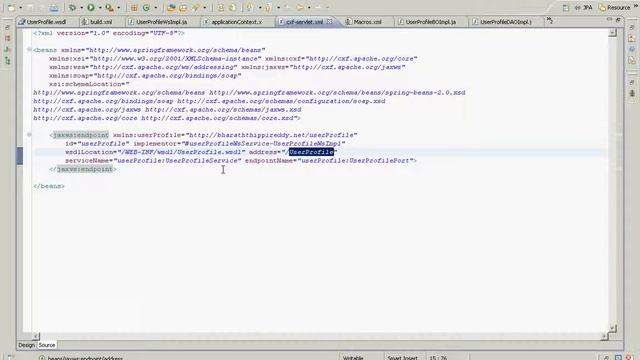Click the implementor attribute value
This screenshot has height=360, width=640.
263,143
